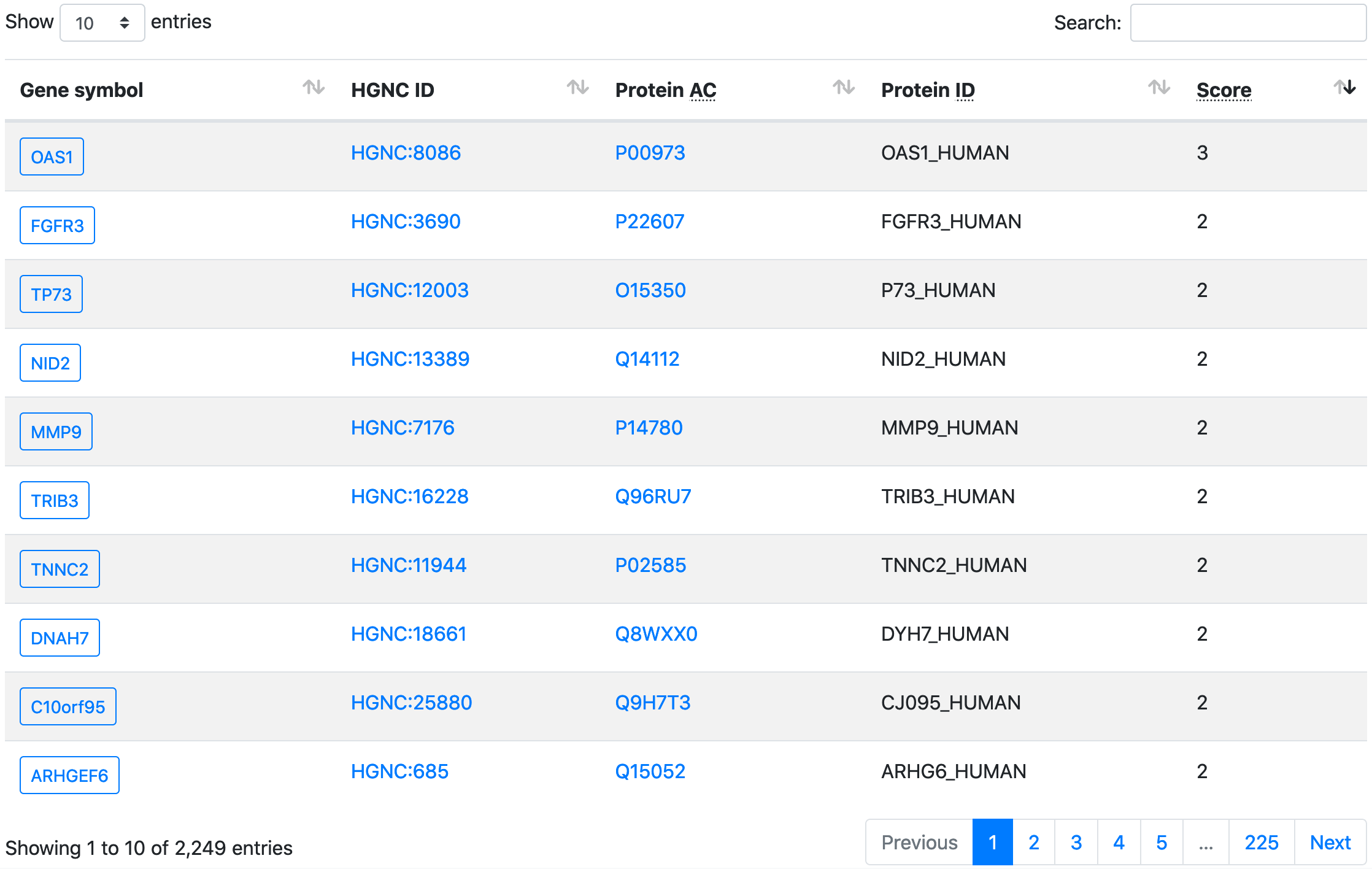Screen dimensions: 1372x869
Task: Open protein accession Q8WXX0 link
Action: click(x=656, y=634)
